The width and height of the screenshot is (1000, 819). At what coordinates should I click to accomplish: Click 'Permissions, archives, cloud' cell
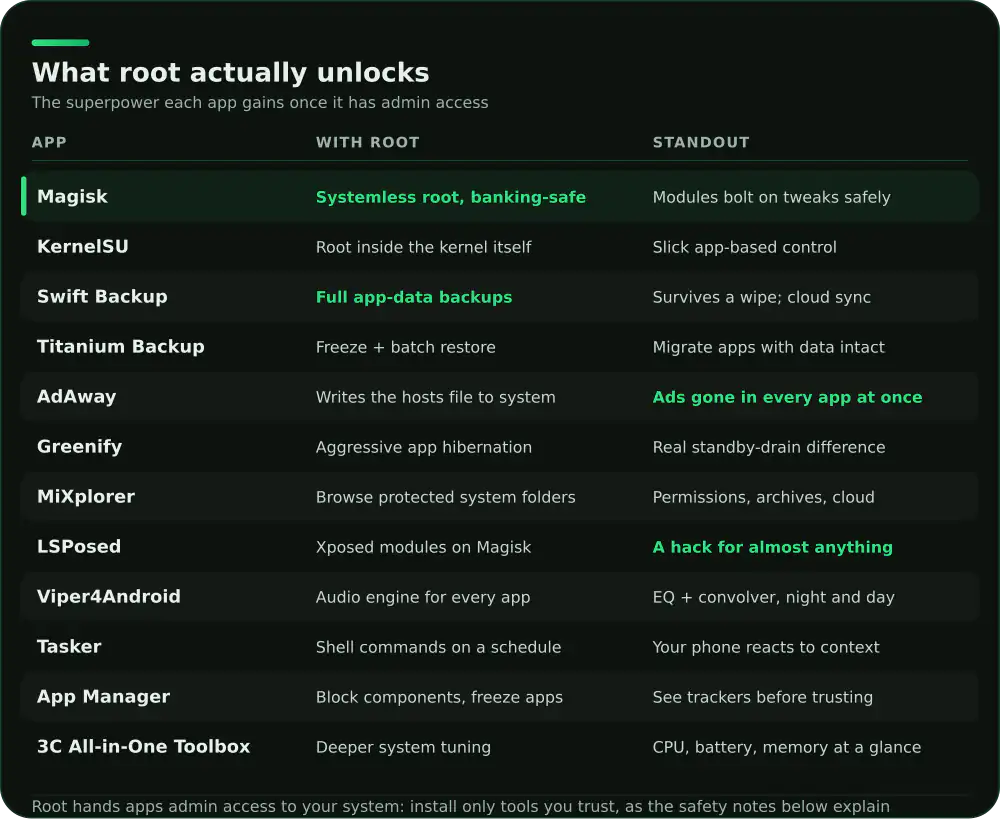(x=763, y=497)
